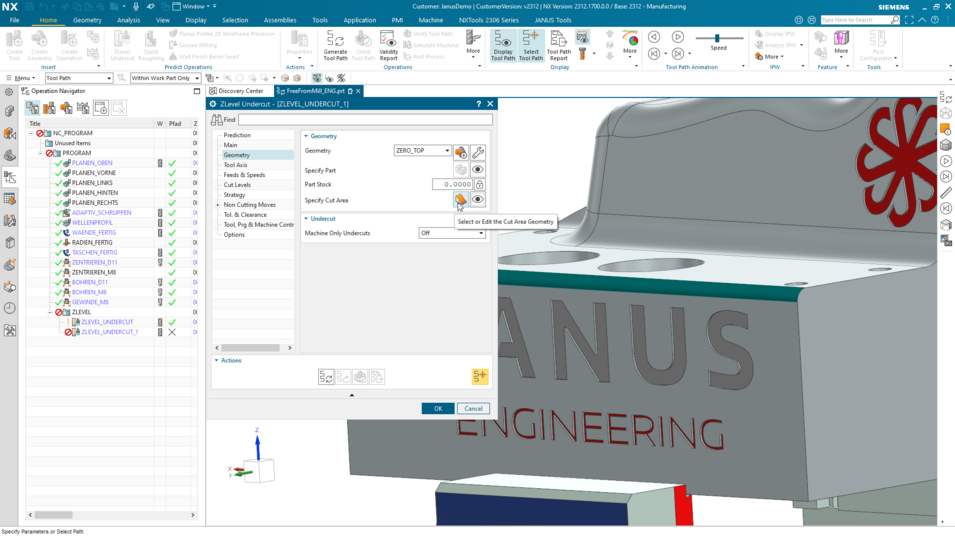
Task: Click Generate icon in Actions section
Action: pyautogui.click(x=326, y=377)
